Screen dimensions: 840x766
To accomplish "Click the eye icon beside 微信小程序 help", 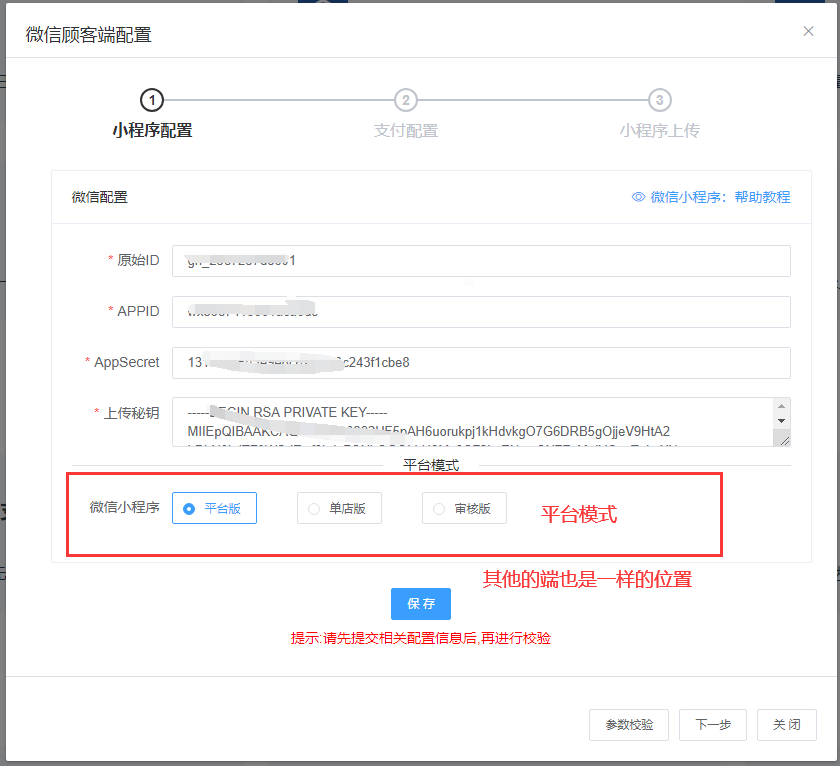I will click(638, 197).
